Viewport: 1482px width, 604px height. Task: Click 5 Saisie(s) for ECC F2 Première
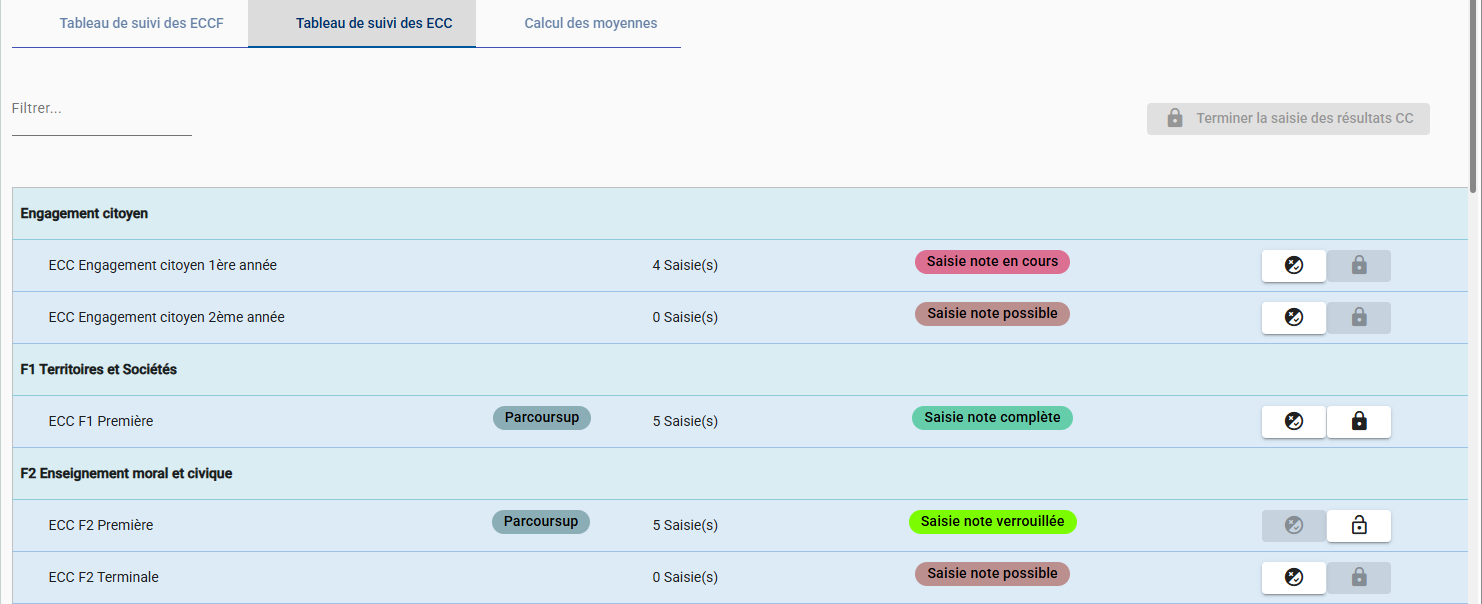[x=685, y=526]
